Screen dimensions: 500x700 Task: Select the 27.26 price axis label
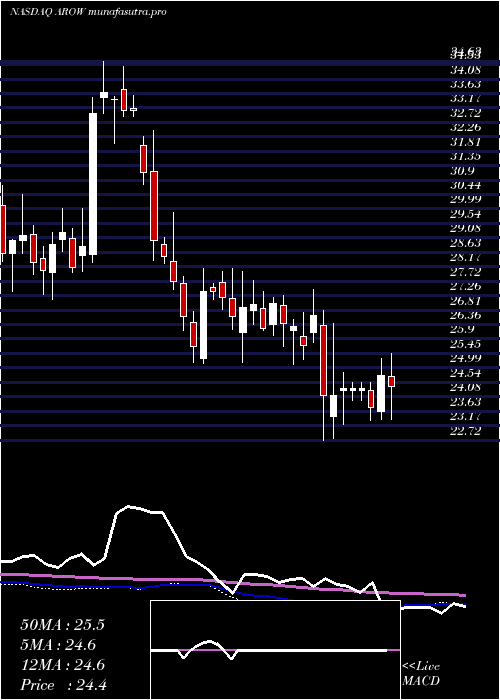465,286
